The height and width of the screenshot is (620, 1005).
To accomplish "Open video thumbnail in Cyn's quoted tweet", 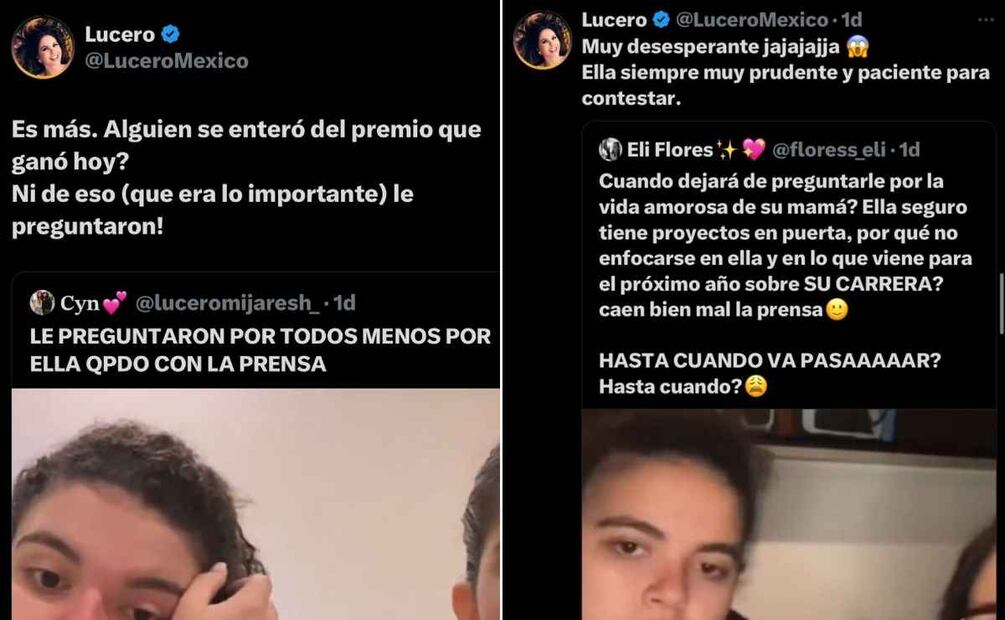I will [x=256, y=504].
